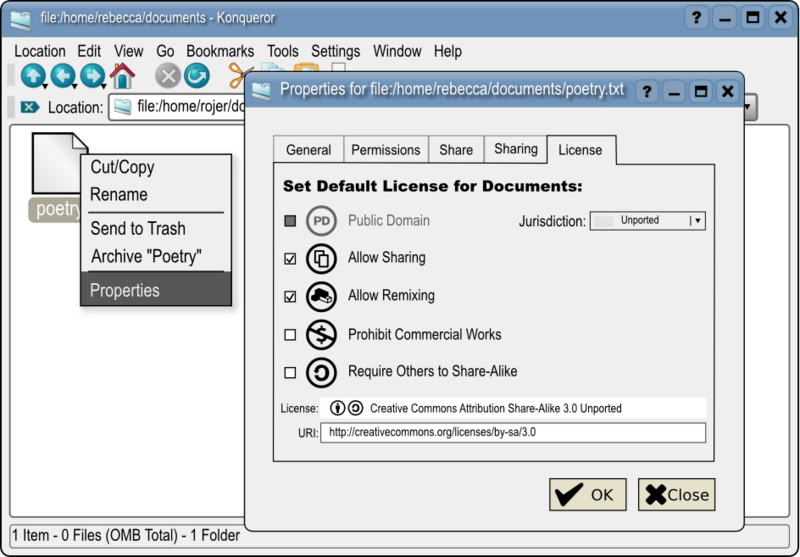Click the Creative Commons license name text
The image size is (800, 557).
[x=496, y=409]
